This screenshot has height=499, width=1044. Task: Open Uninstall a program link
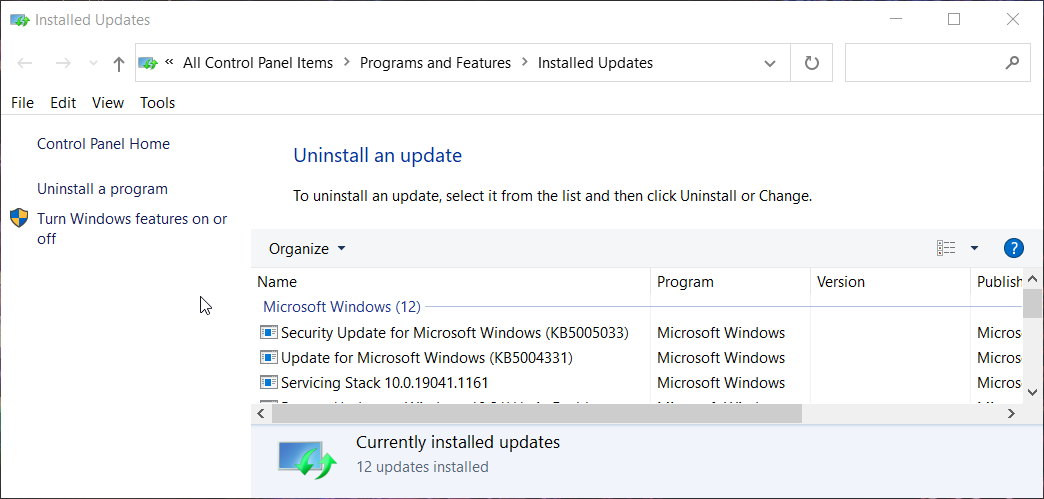tap(102, 189)
